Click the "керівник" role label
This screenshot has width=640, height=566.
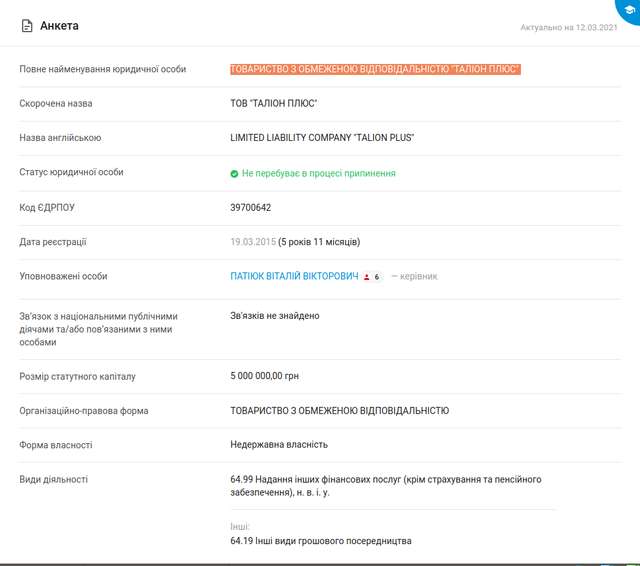(418, 276)
